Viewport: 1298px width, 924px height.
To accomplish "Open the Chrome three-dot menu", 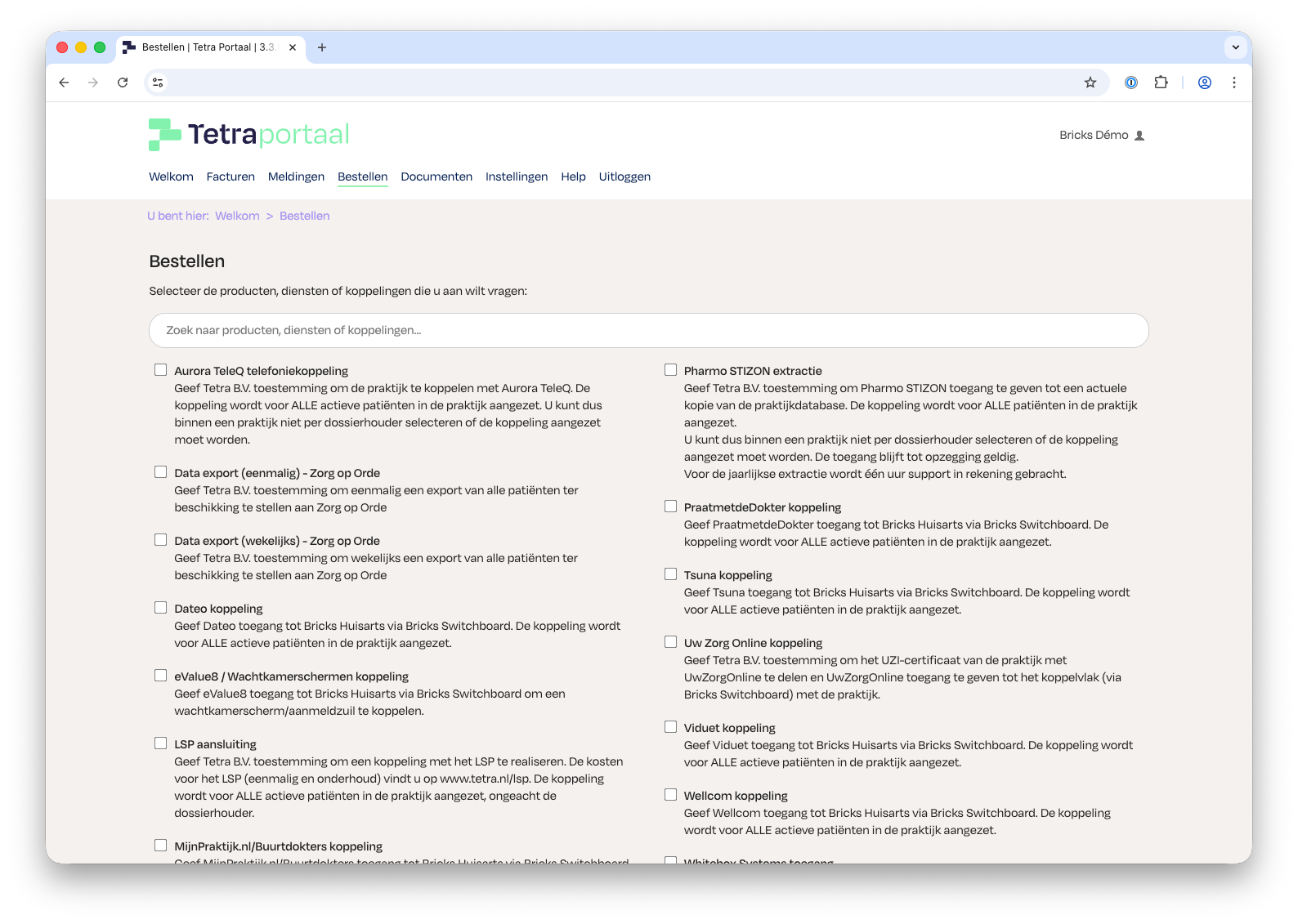I will [1233, 83].
